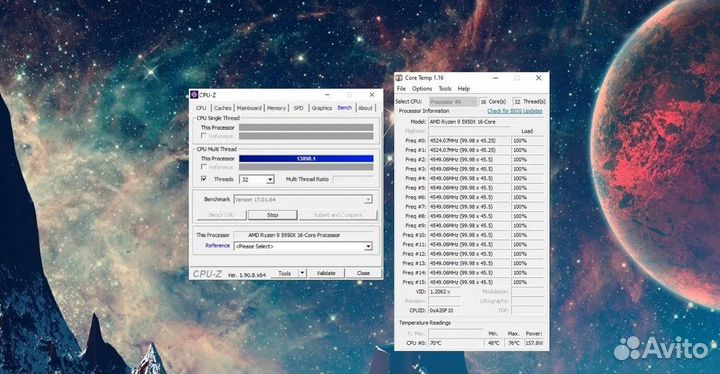This screenshot has height=374, width=720.
Task: Click the version text Ver. 1.90.8.x64
Action: [x=247, y=275]
